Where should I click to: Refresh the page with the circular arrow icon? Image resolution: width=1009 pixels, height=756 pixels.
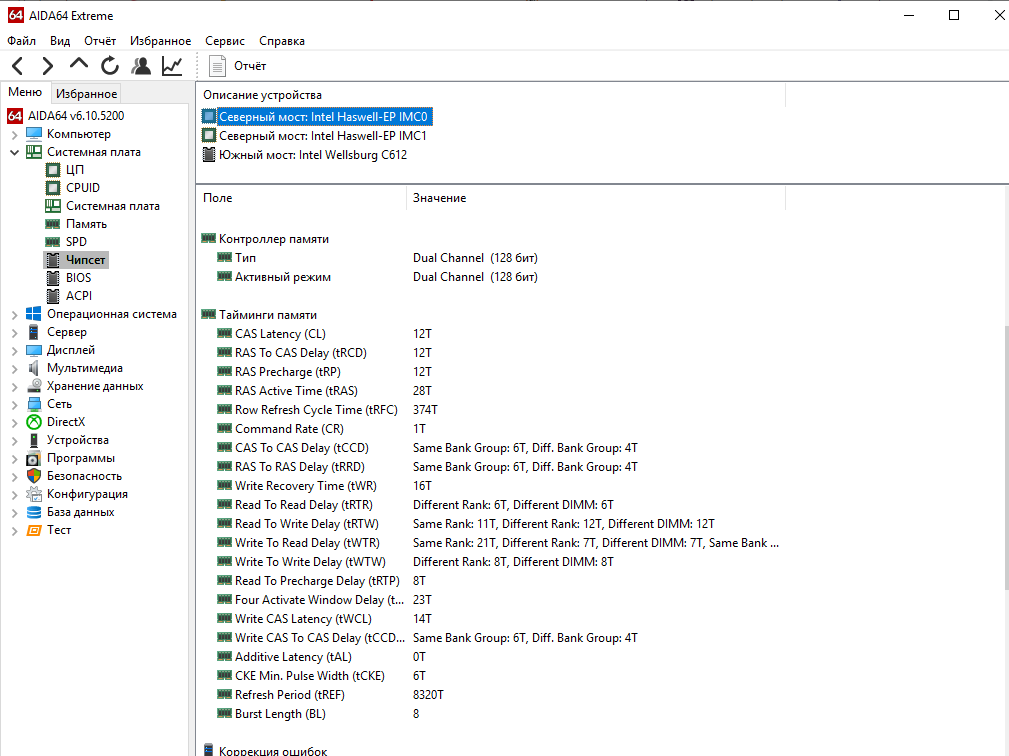[x=110, y=66]
